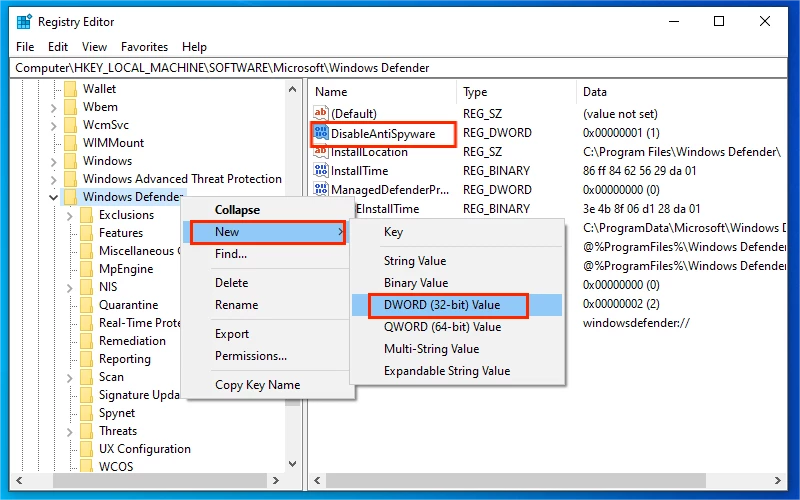Click the windowsdefender:// data value
The image size is (800, 500).
tap(636, 323)
